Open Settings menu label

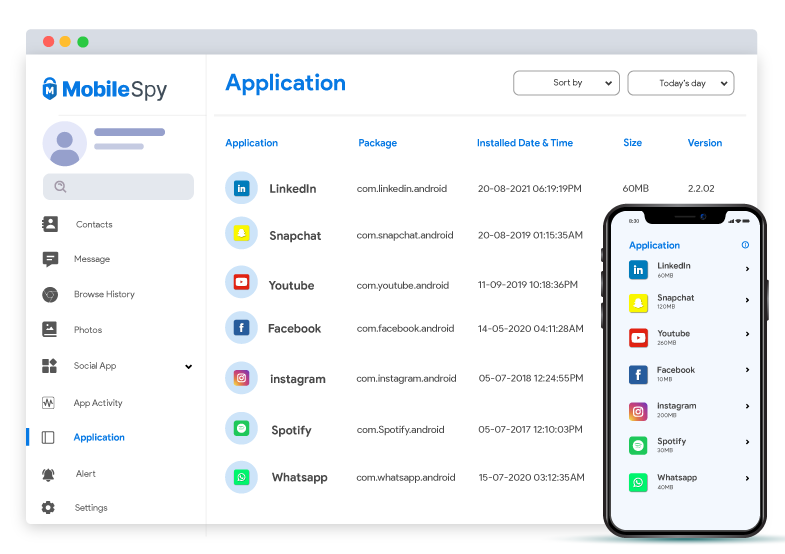(91, 507)
